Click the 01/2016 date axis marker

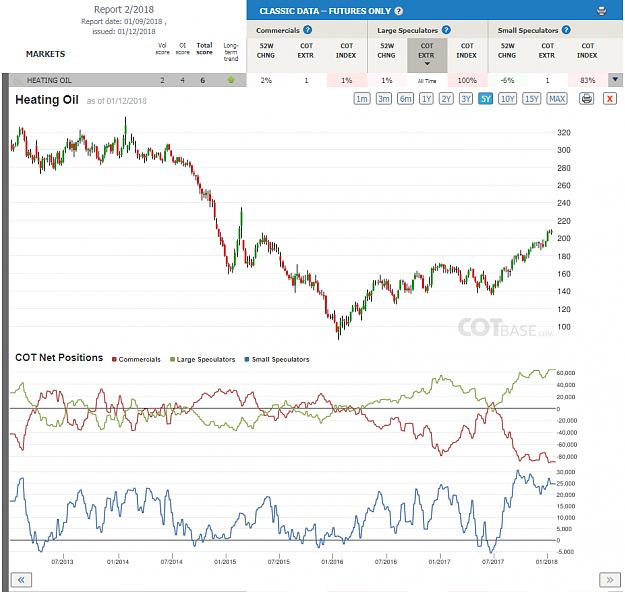(332, 562)
